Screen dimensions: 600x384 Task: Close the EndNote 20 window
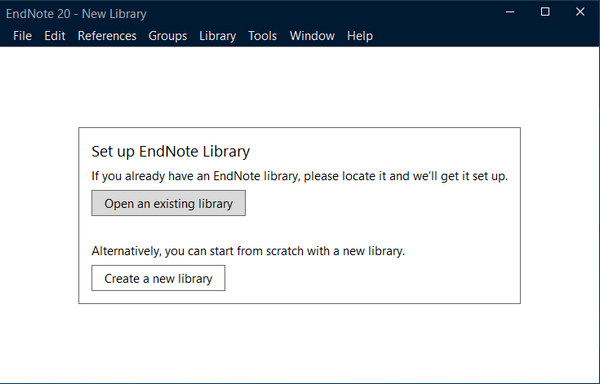[580, 12]
